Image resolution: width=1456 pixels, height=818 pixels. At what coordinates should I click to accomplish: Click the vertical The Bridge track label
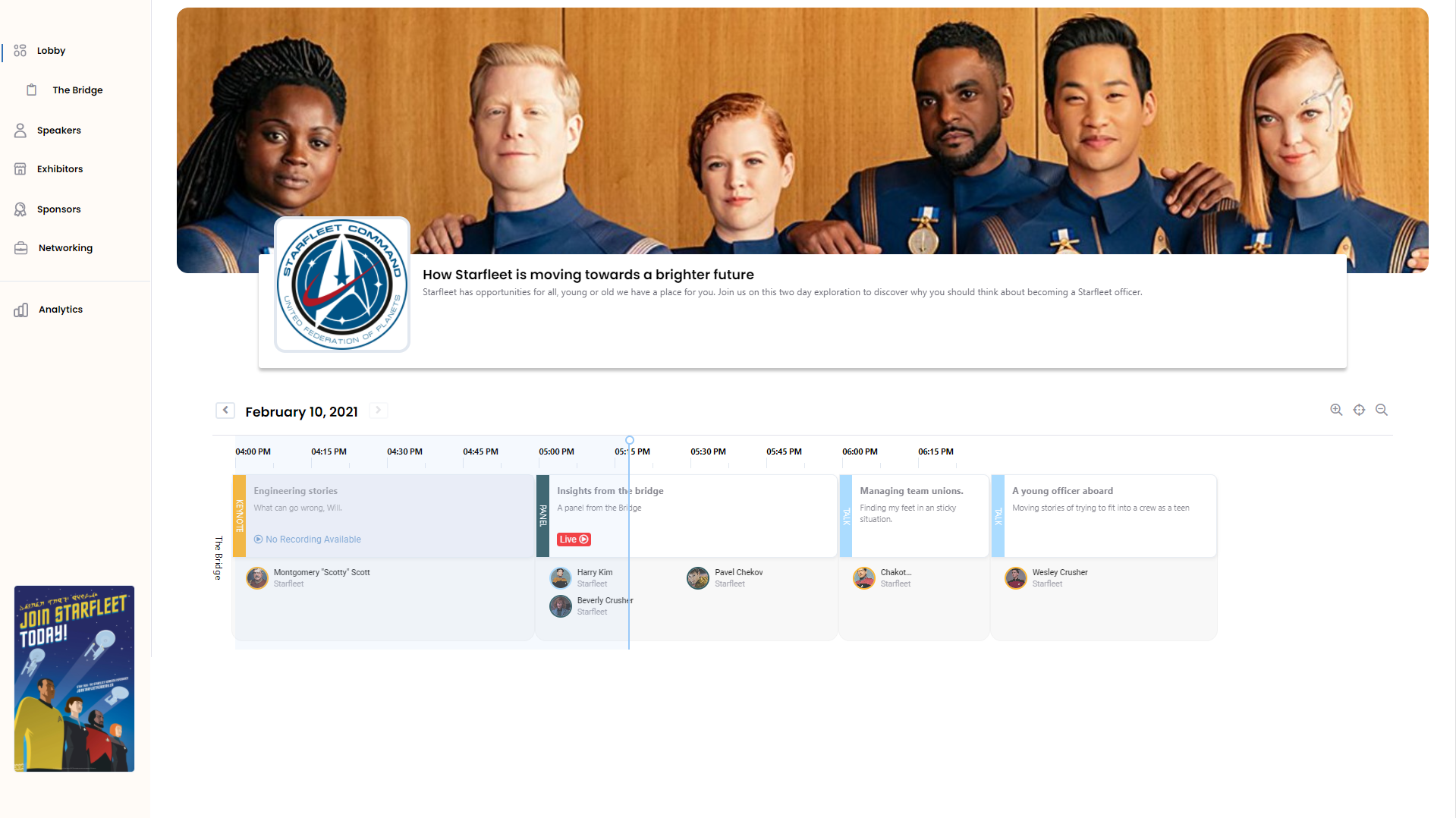[x=219, y=558]
